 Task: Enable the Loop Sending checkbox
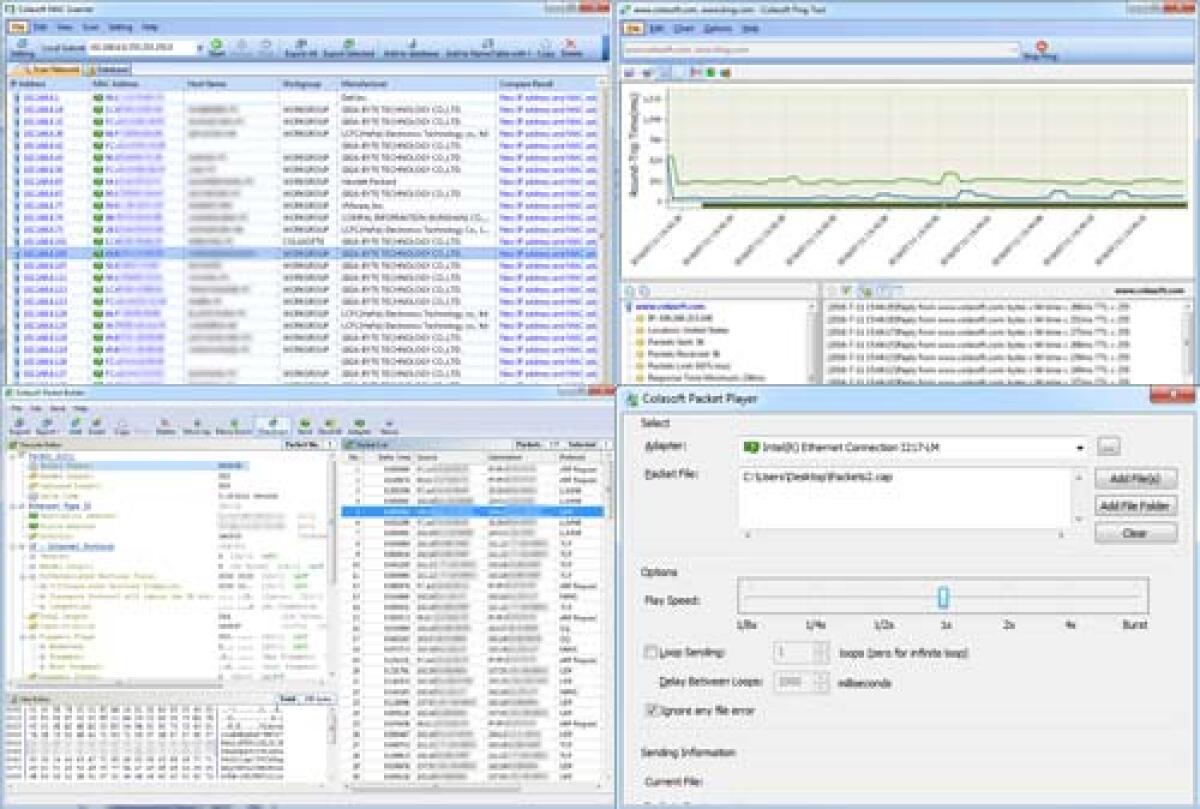point(652,653)
